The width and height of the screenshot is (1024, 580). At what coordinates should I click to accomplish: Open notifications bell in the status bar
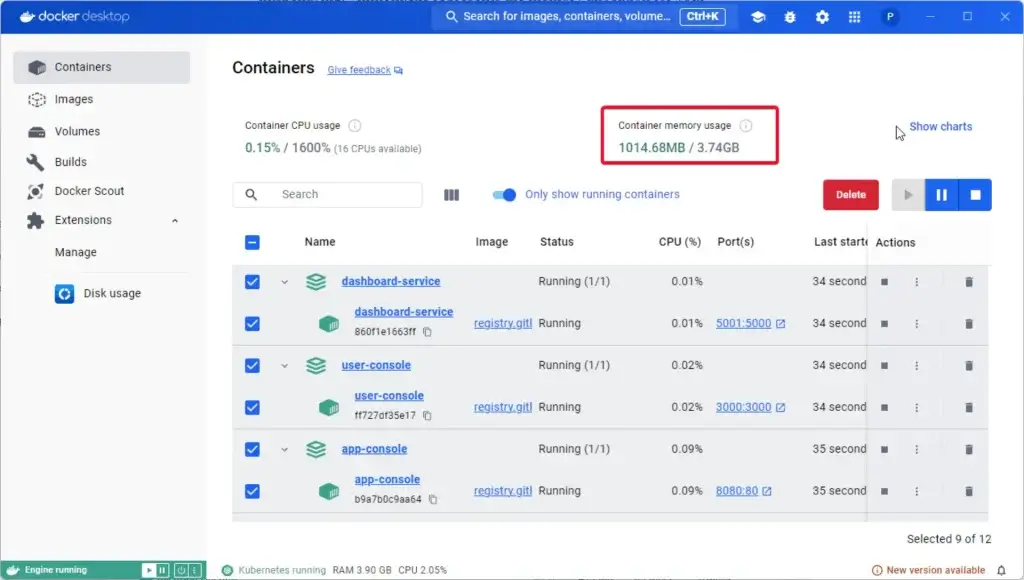coord(1001,570)
